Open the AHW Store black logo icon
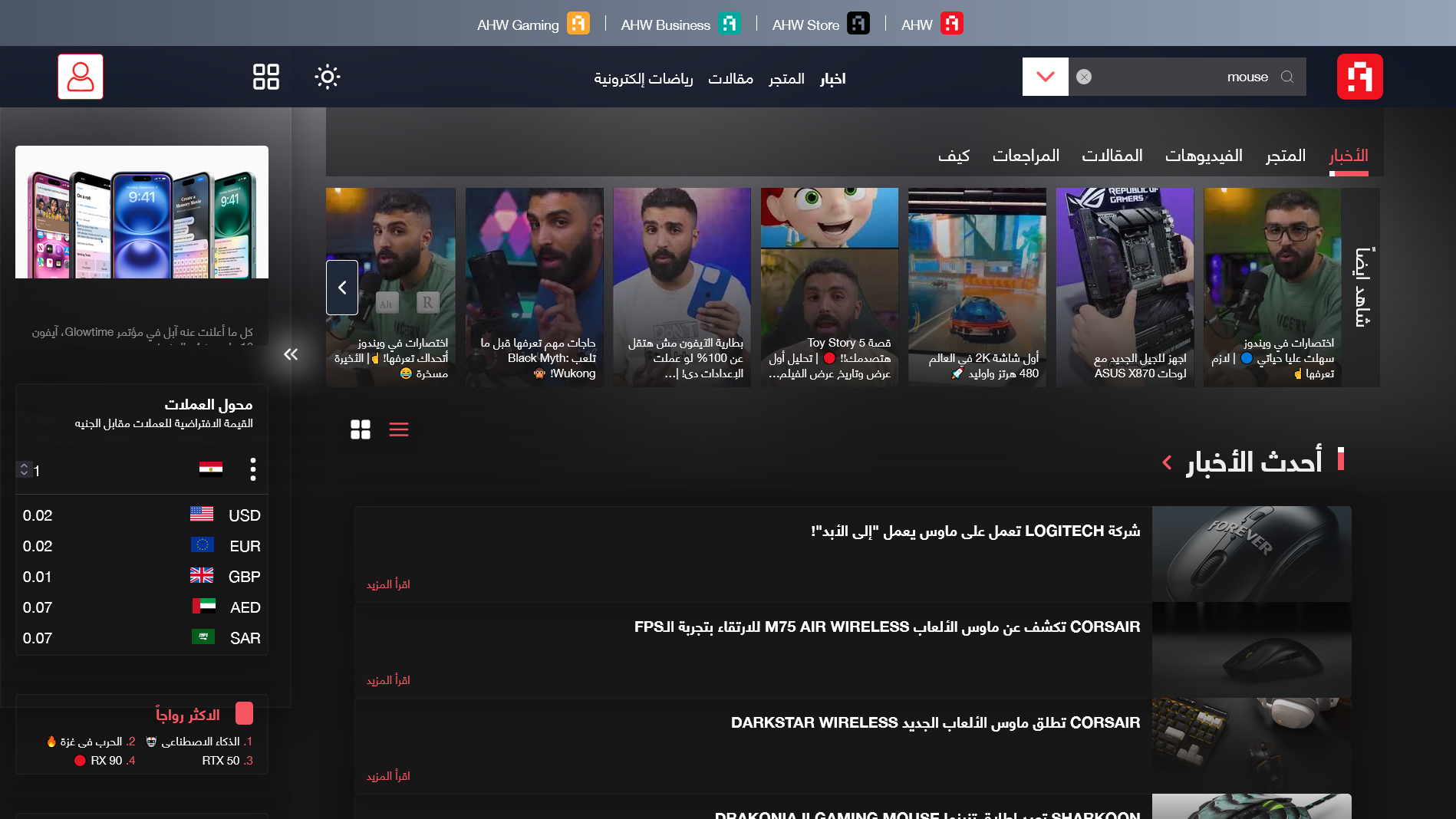This screenshot has width=1456, height=819. pyautogui.click(x=858, y=24)
